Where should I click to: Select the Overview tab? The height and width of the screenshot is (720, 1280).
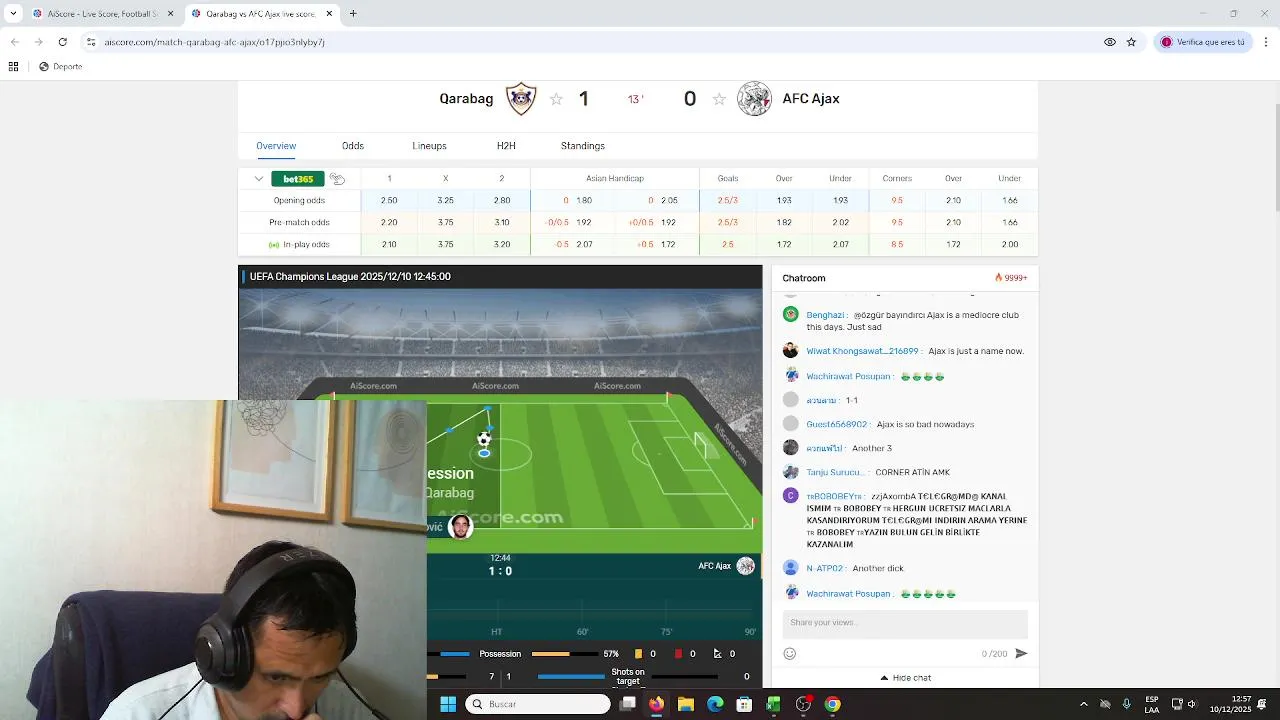point(276,146)
